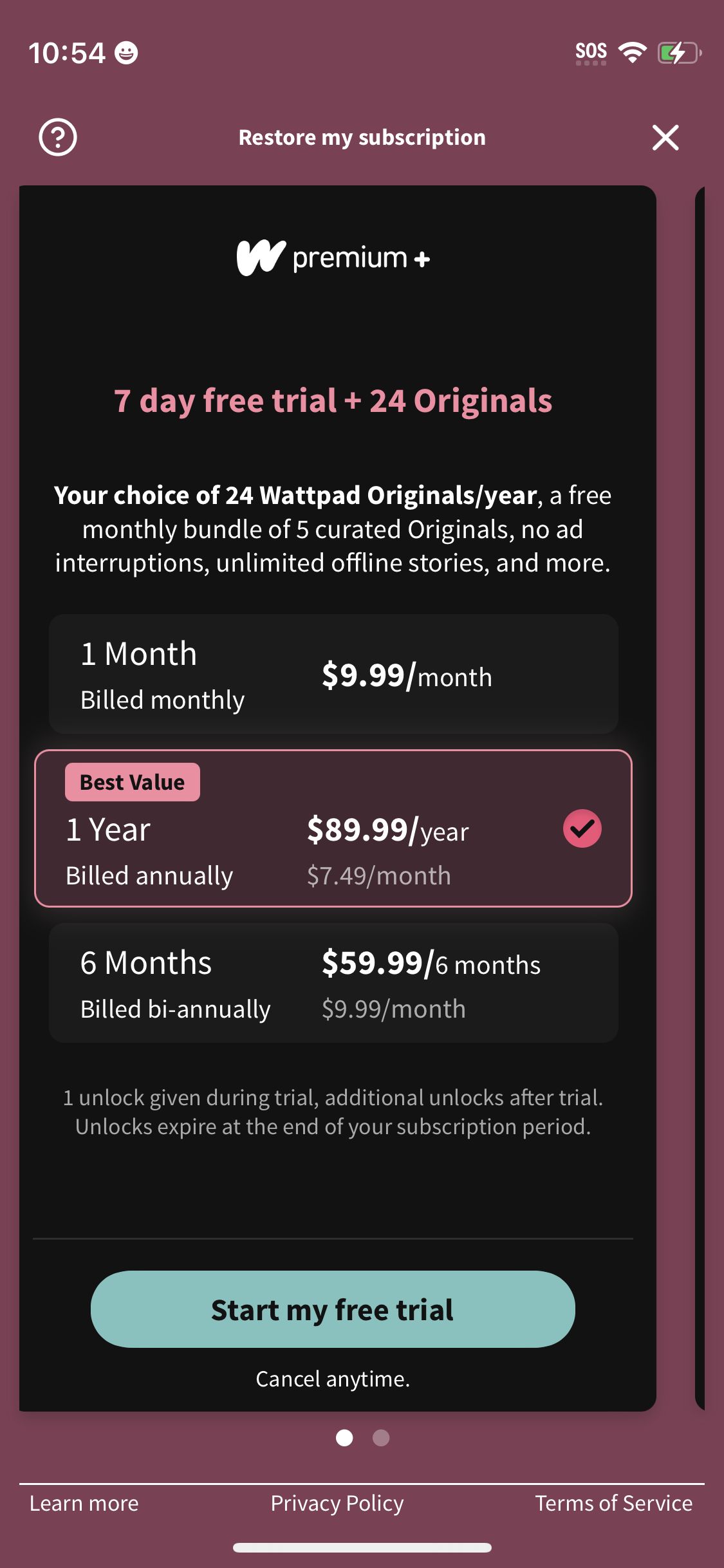Tap the Wi-Fi status icon
Screen dimensions: 724x1568
click(x=632, y=52)
